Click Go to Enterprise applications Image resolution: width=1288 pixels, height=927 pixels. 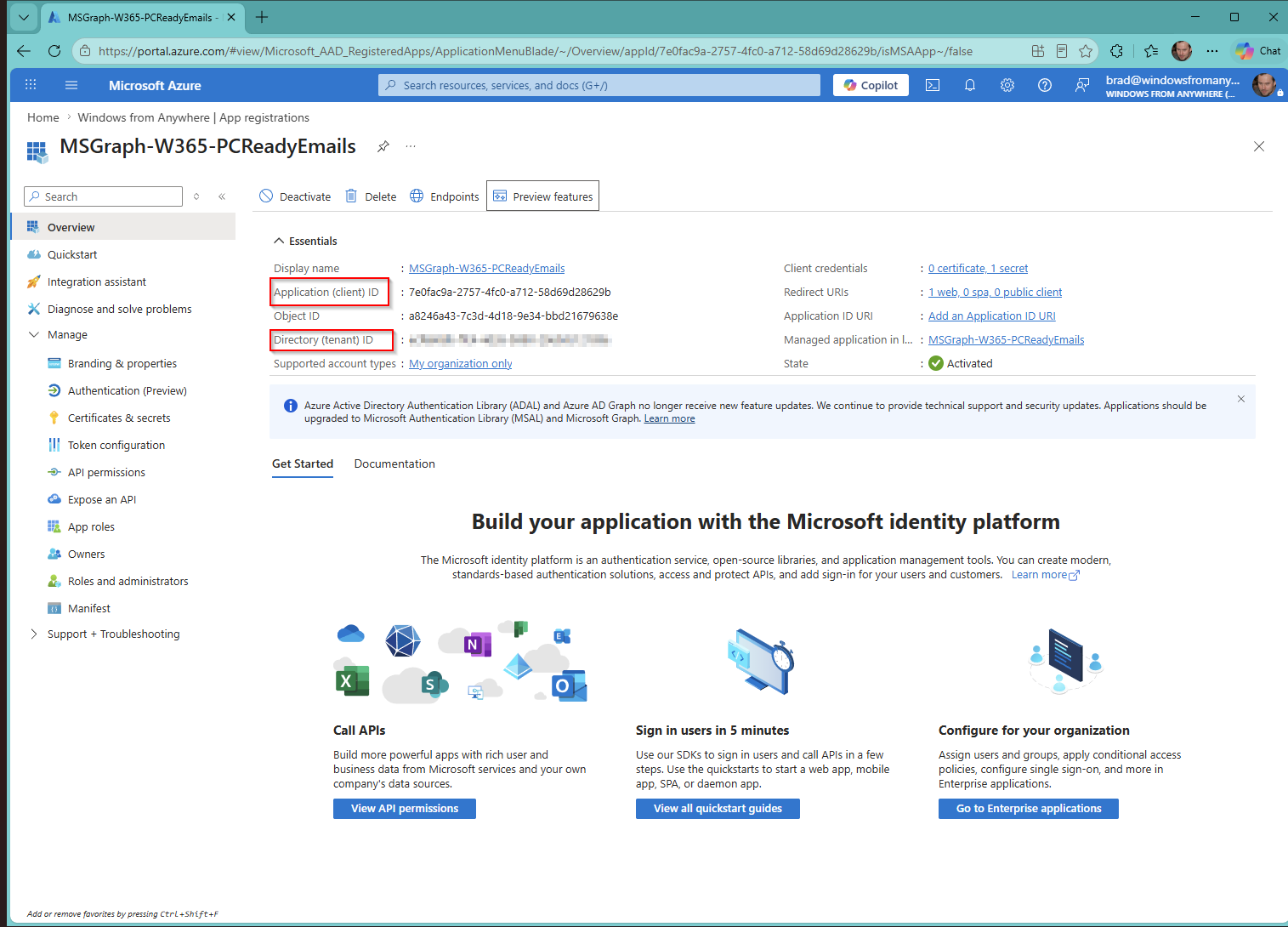coord(1029,809)
